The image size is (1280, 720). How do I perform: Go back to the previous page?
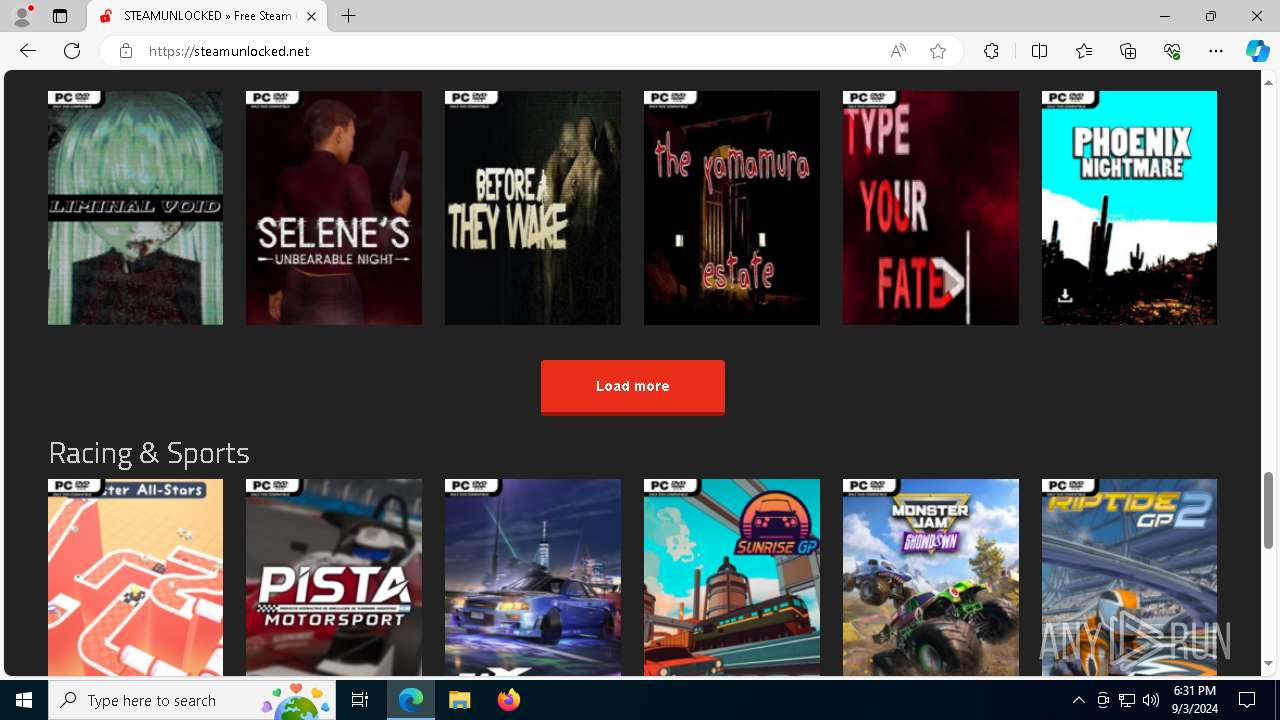pyautogui.click(x=28, y=51)
